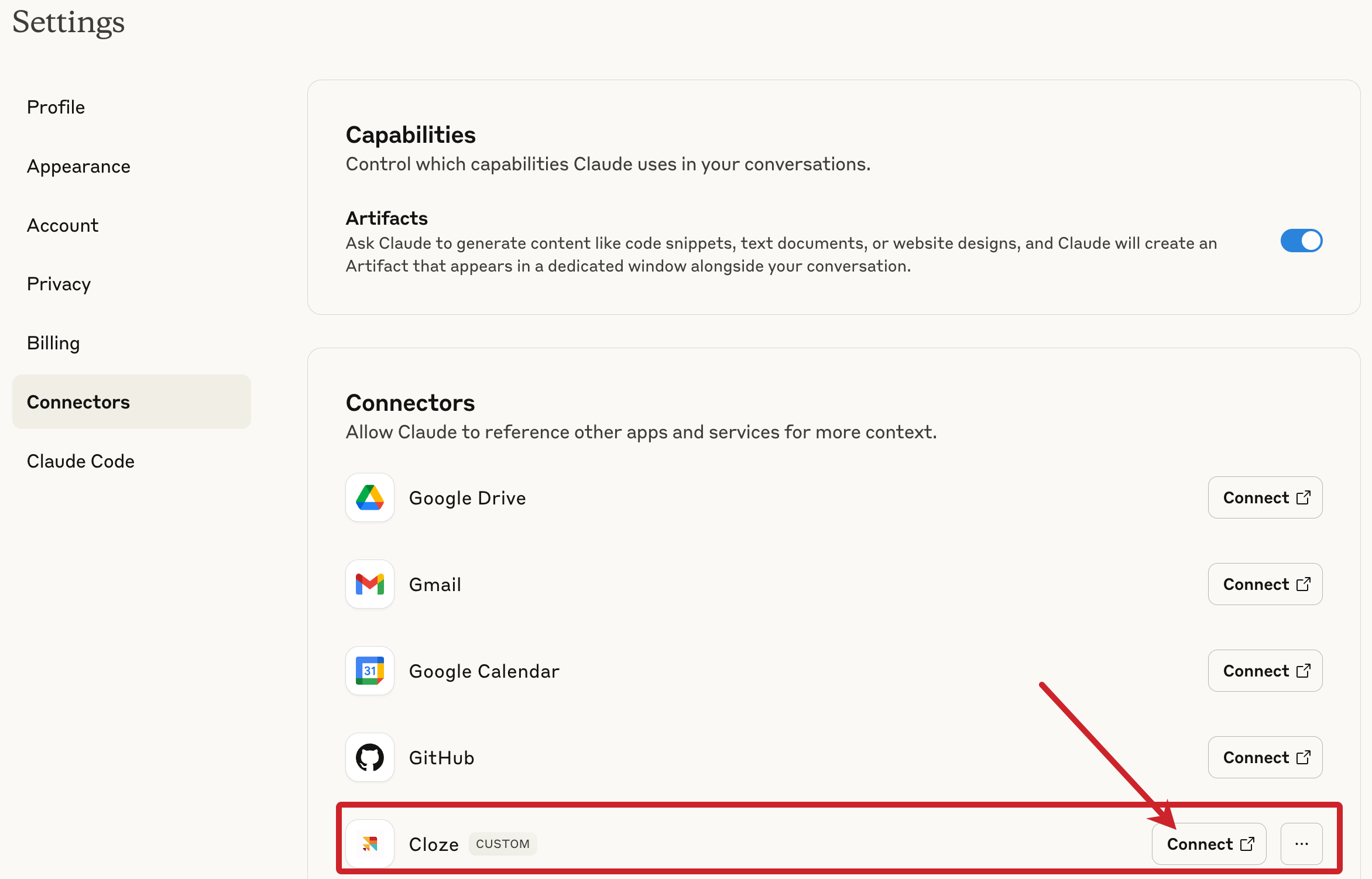Open the Billing section
The image size is (1372, 879).
click(132, 343)
